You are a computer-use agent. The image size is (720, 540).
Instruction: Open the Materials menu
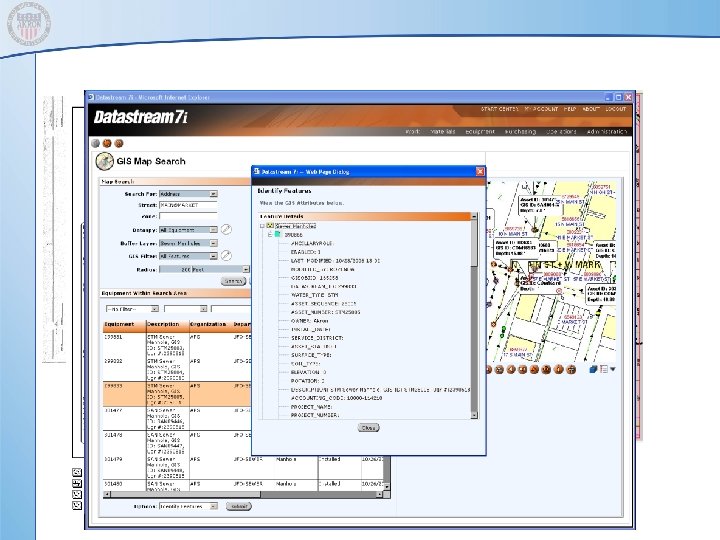point(443,131)
